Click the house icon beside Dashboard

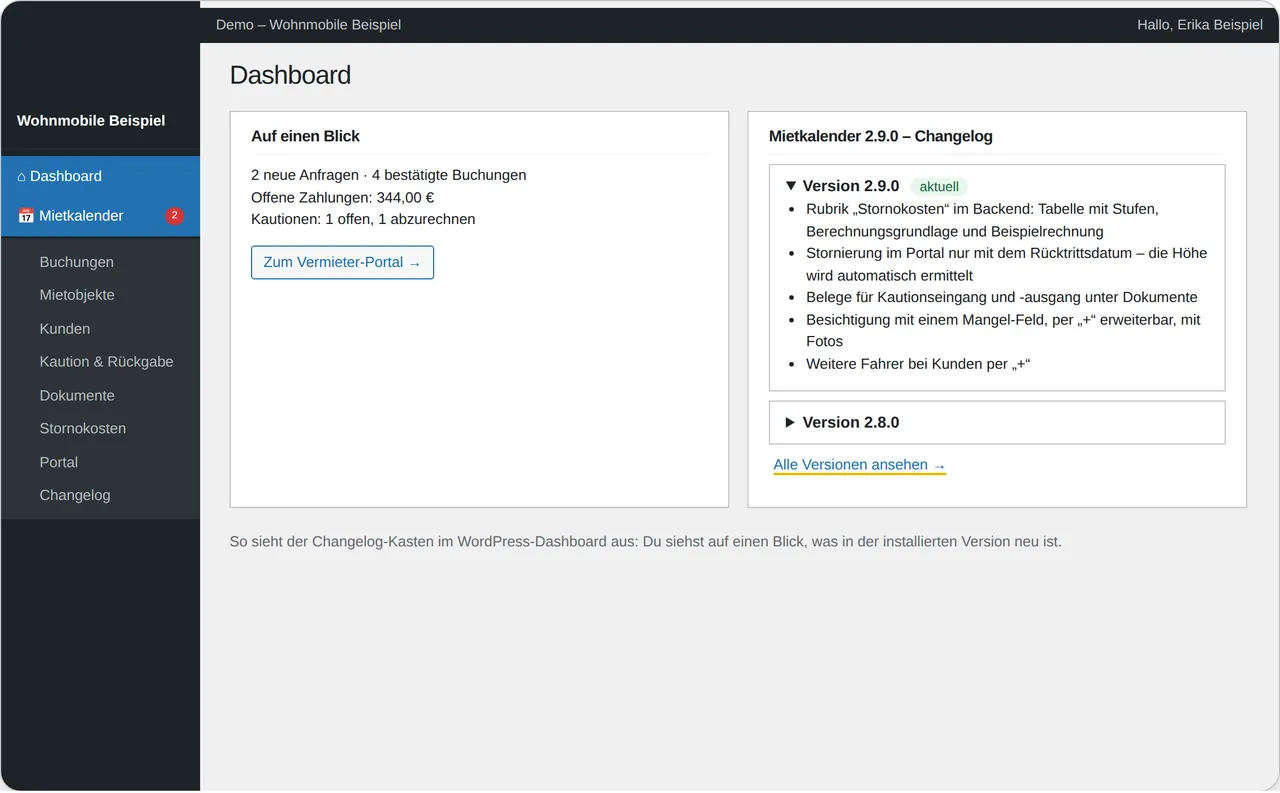(x=22, y=177)
